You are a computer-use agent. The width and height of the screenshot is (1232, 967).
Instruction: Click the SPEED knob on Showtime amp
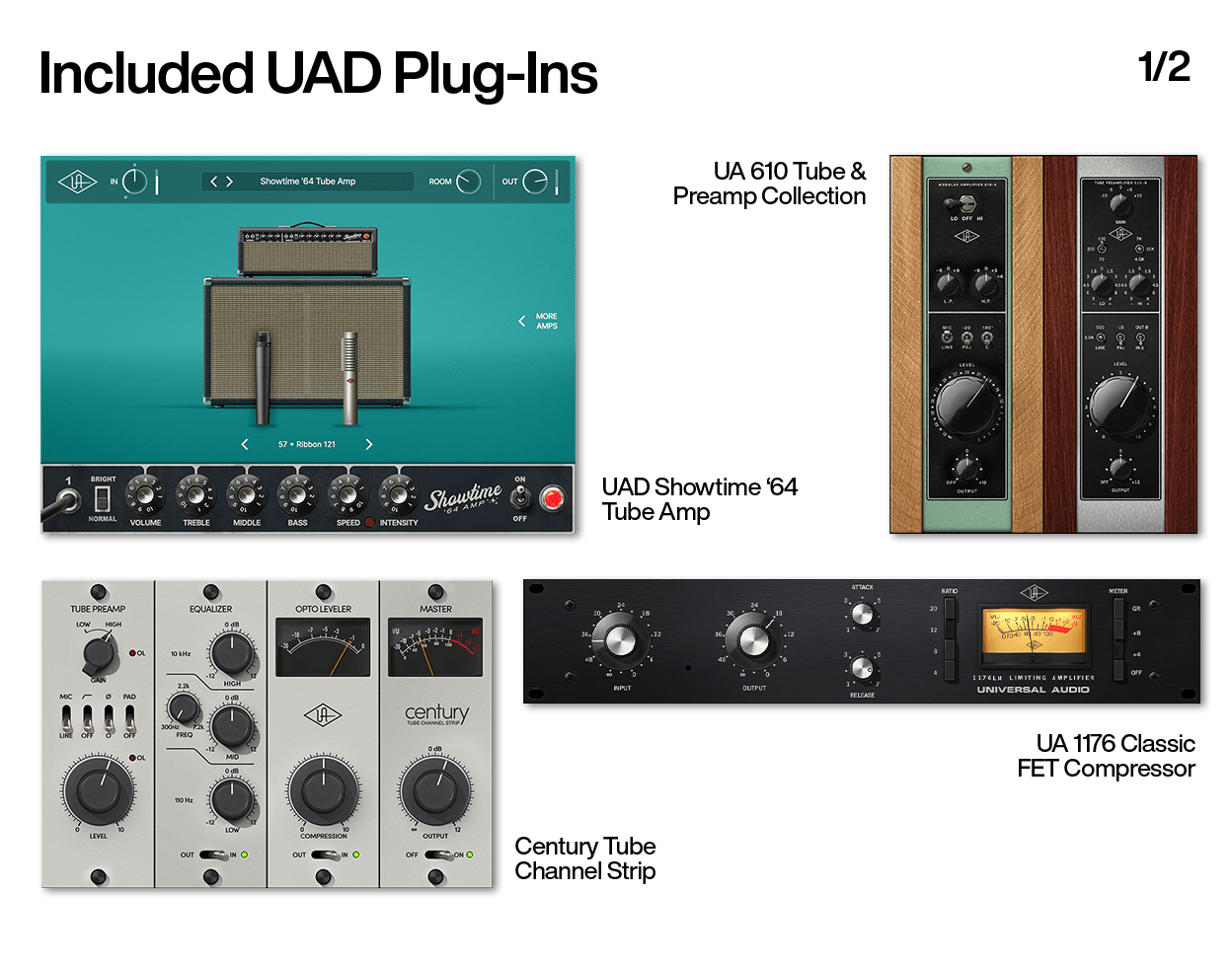(347, 494)
